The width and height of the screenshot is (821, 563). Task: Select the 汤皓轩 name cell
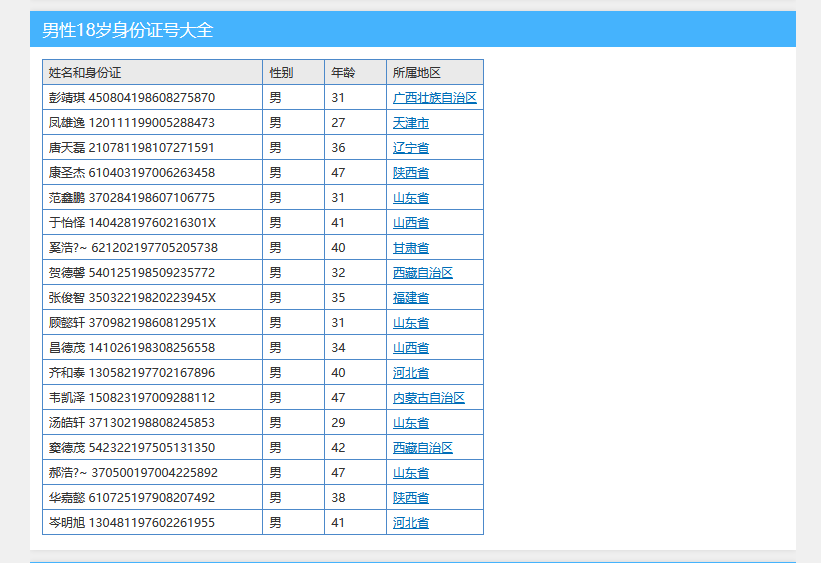tap(152, 423)
